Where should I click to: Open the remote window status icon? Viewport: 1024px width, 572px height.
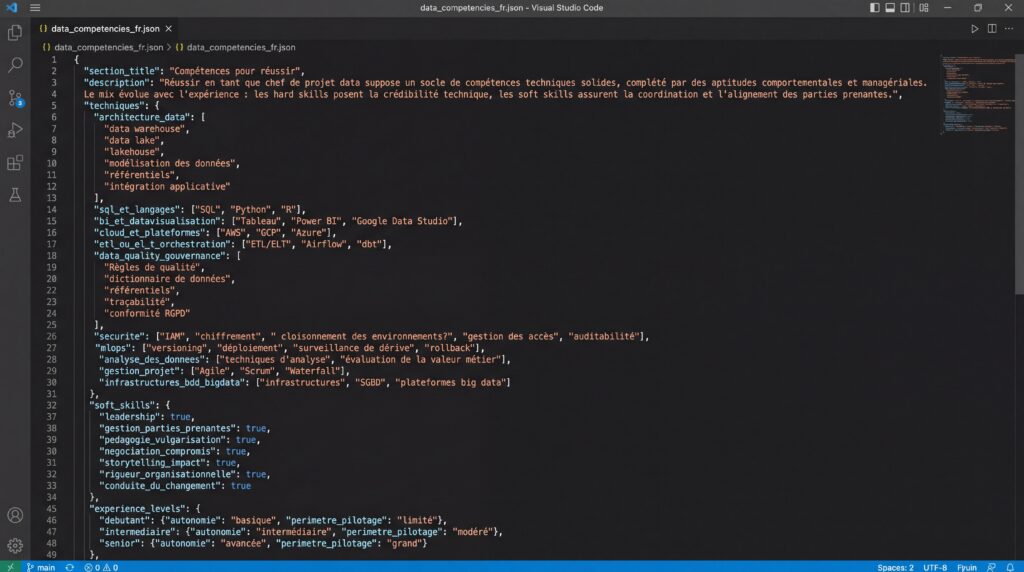click(x=10, y=567)
